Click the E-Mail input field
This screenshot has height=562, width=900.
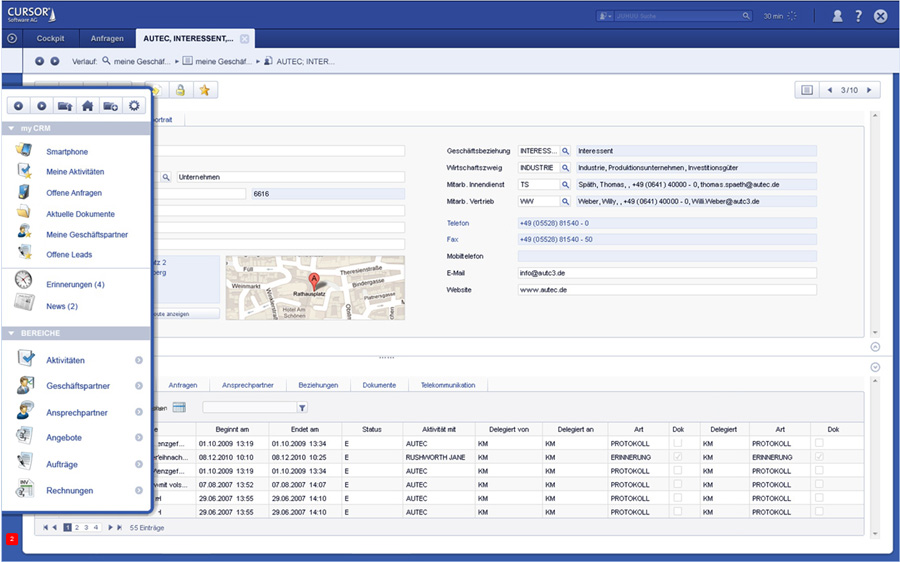pos(667,272)
